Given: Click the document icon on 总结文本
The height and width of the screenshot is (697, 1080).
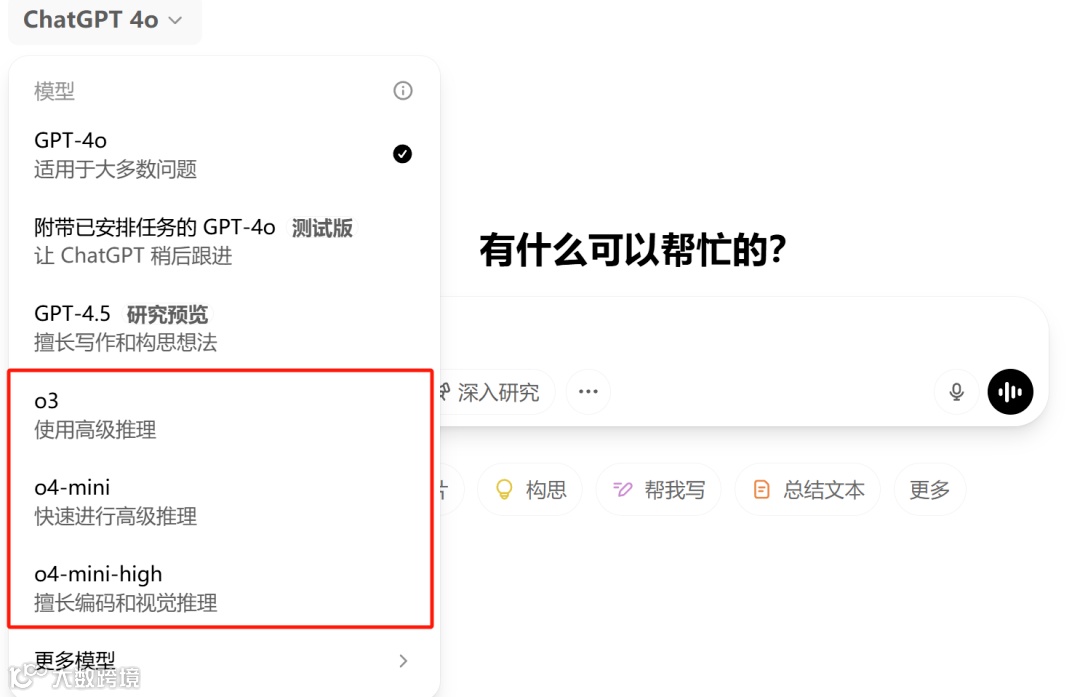Looking at the screenshot, I should tap(761, 490).
